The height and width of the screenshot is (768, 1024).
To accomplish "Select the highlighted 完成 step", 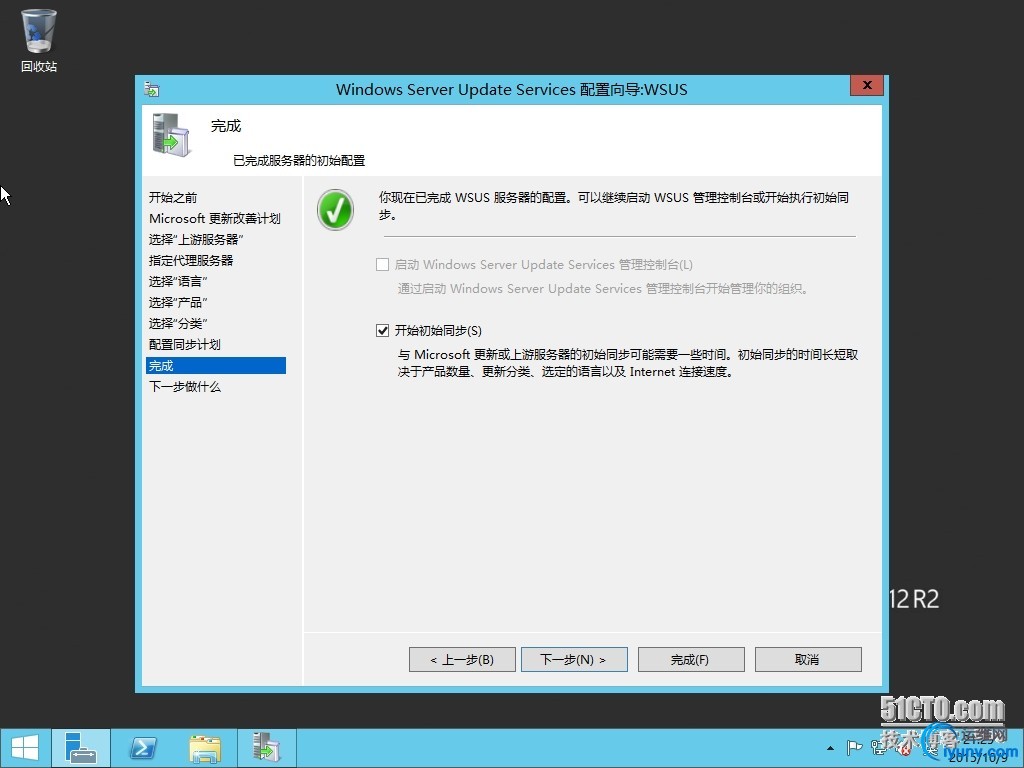I will coord(216,366).
